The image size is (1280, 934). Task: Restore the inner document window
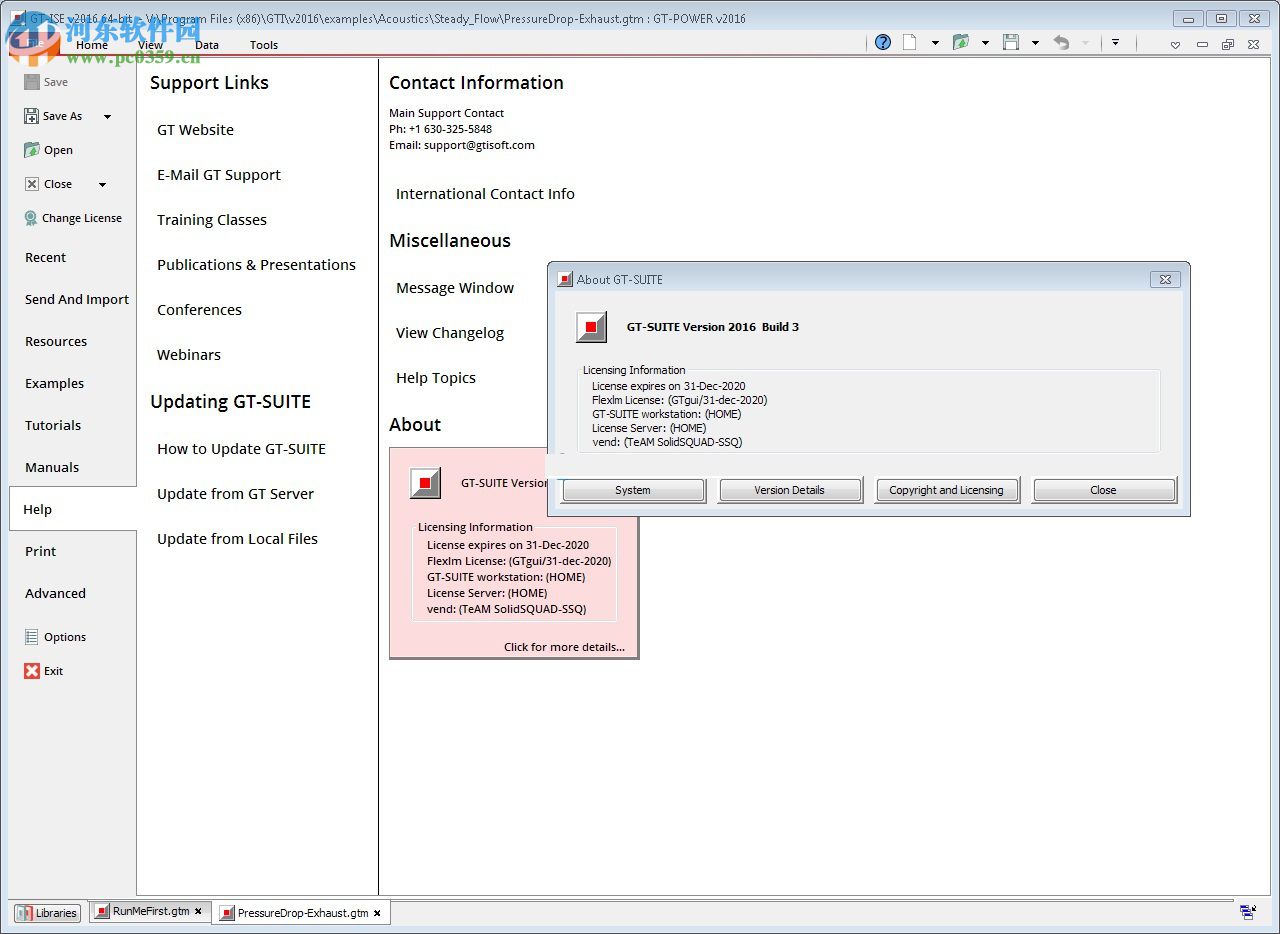point(1228,45)
